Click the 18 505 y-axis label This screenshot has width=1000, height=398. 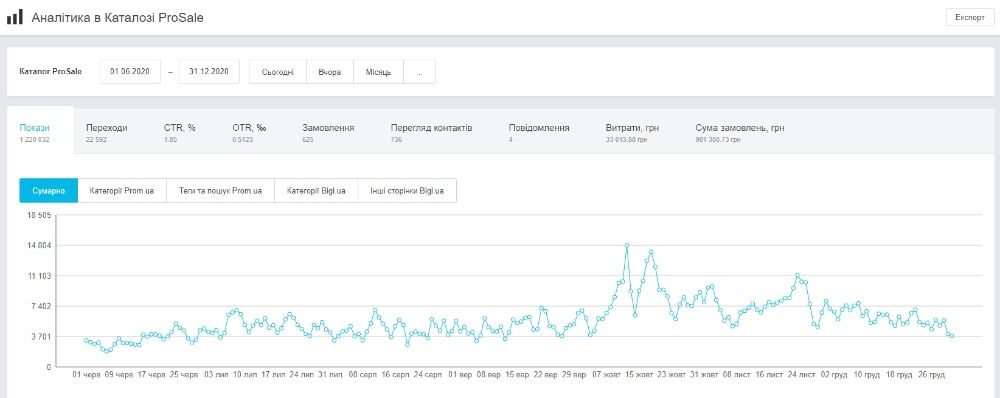point(40,216)
